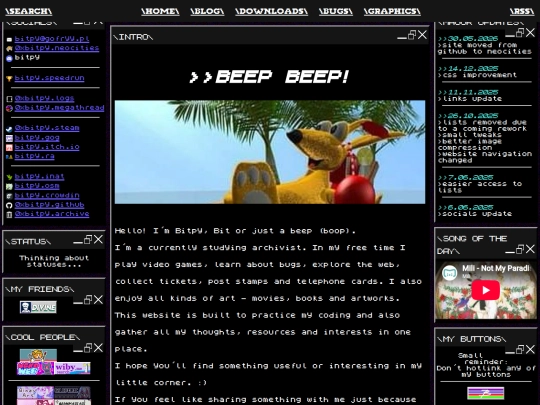The width and height of the screenshot is (540, 405).
Task: Close the MAJOR UPDATES panel
Action: pos(530,33)
